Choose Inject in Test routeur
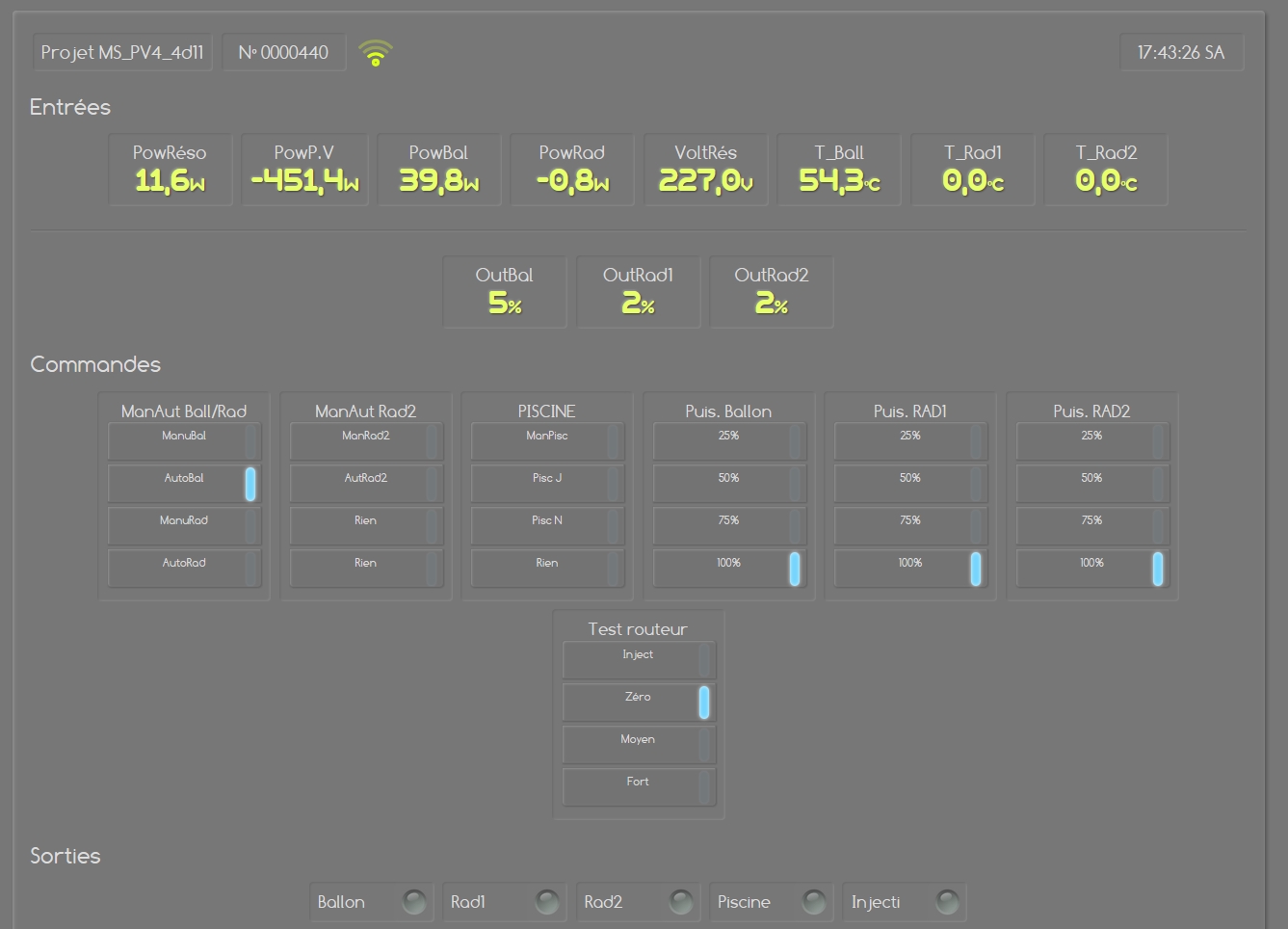Screen dimensions: 1288x929 click(638, 660)
